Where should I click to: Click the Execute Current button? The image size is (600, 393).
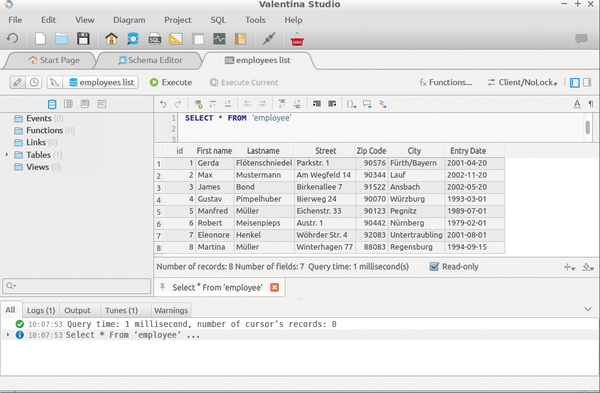[244, 82]
